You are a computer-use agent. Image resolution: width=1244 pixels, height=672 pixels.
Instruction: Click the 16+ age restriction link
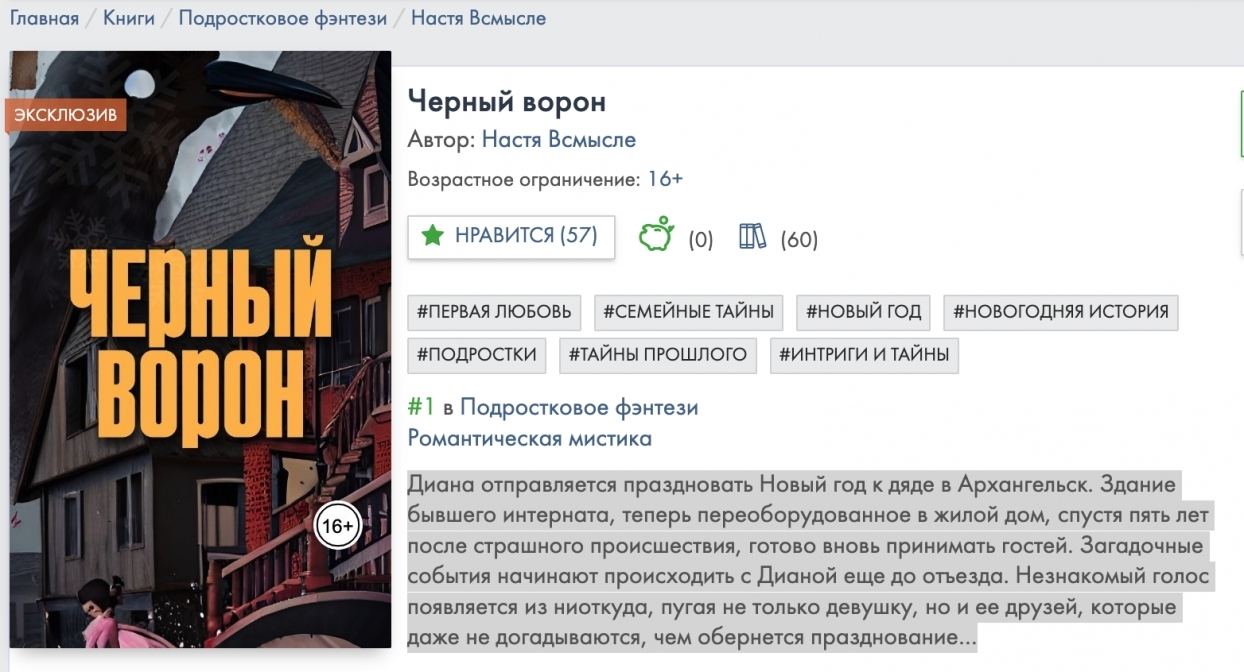point(665,179)
